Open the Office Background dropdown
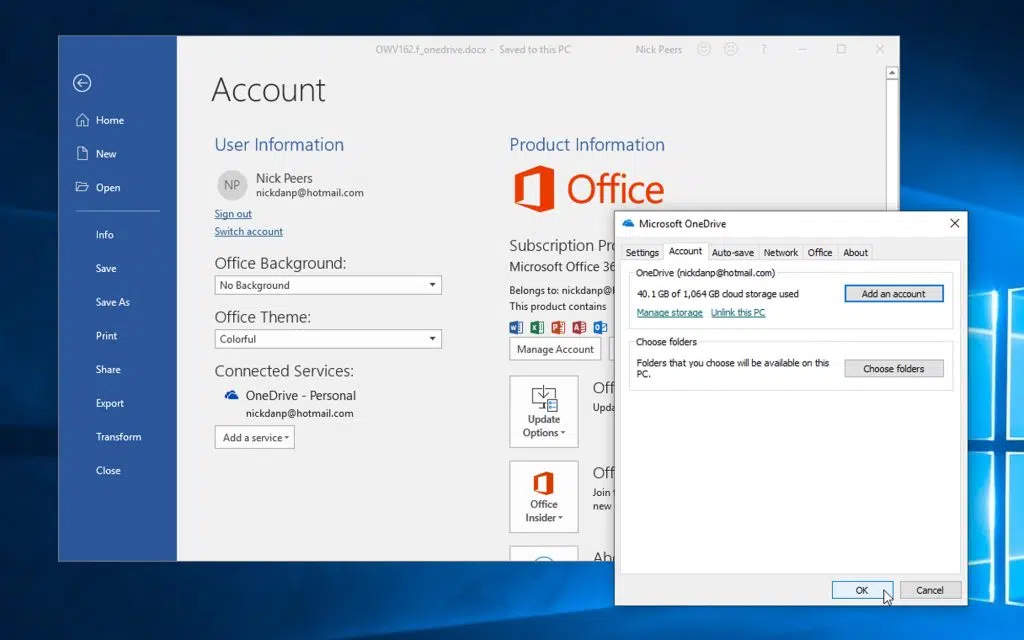 pos(328,285)
